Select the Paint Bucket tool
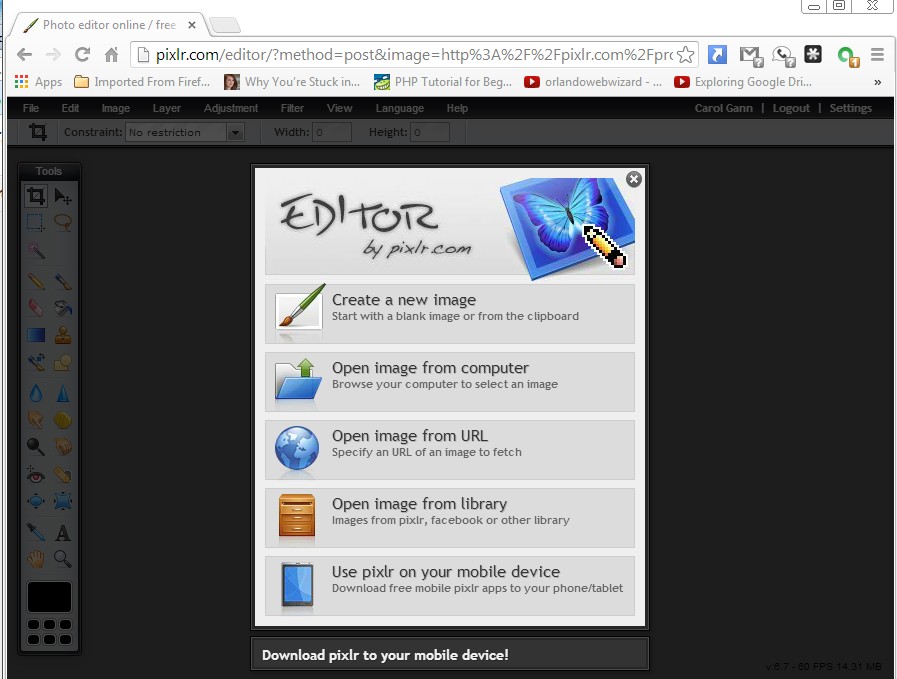The image size is (897, 679). 63,308
